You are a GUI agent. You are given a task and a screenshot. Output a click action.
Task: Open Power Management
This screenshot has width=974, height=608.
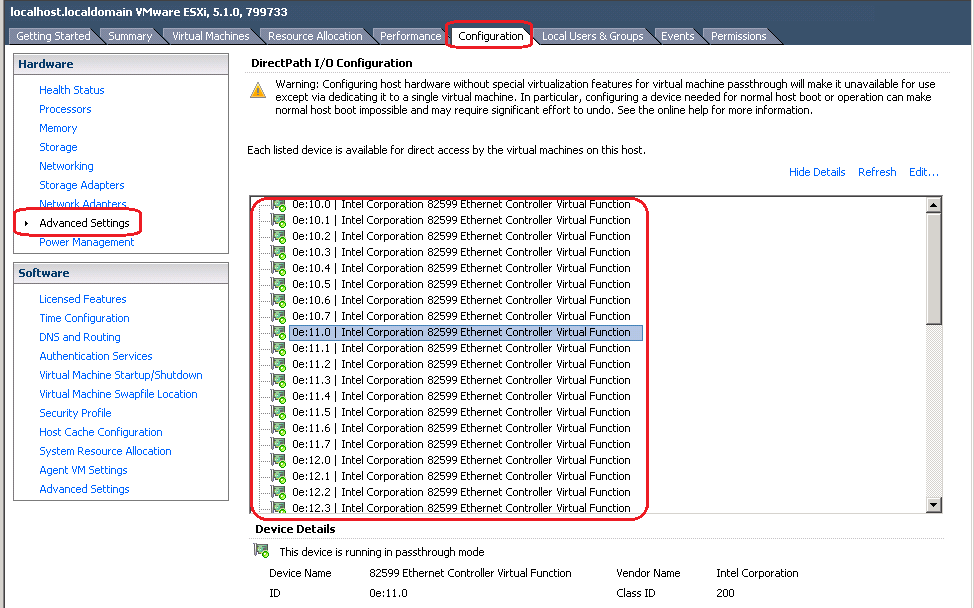(x=86, y=242)
